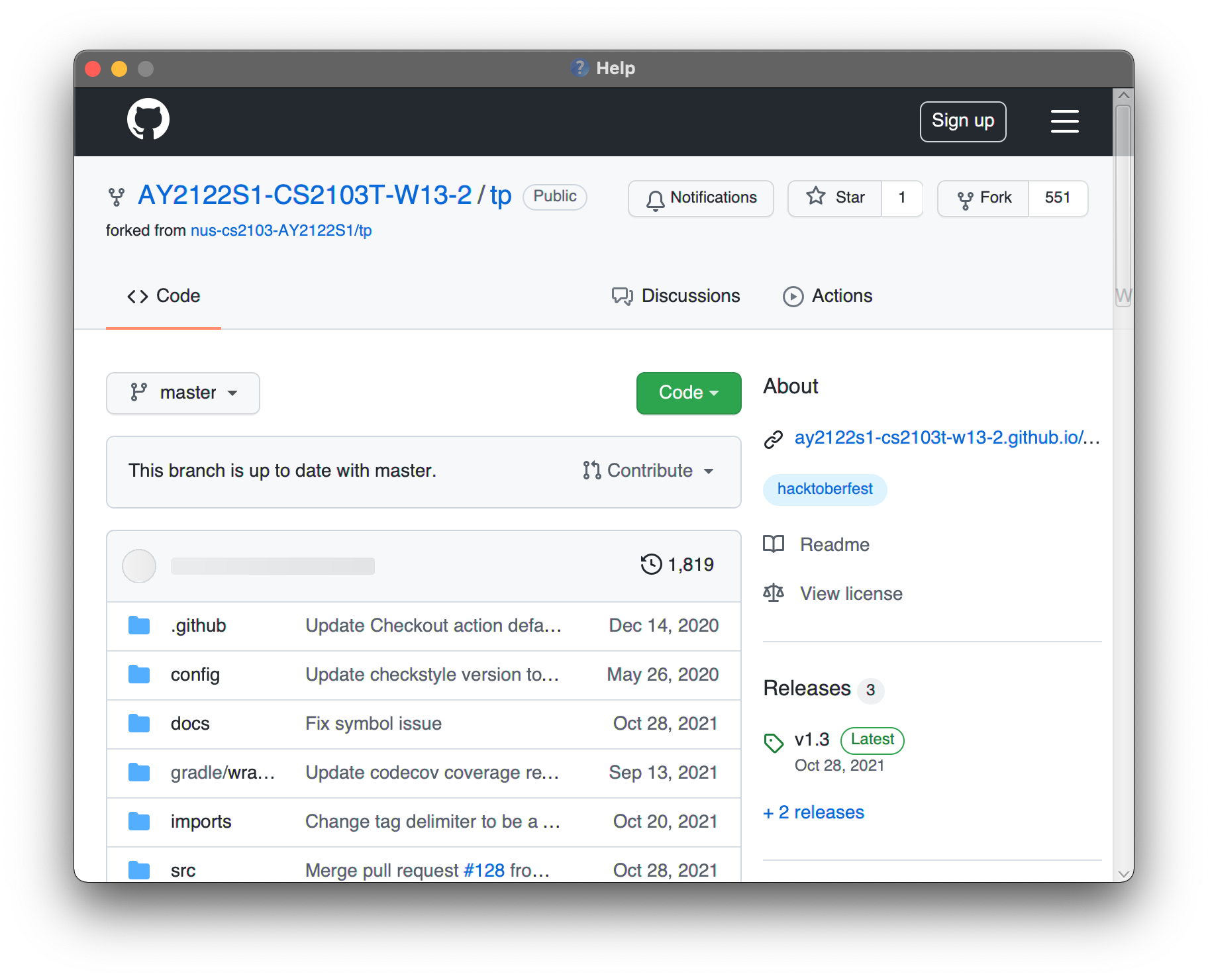This screenshot has height=980, width=1208.
Task: Open the hamburger navigation menu
Action: [x=1064, y=121]
